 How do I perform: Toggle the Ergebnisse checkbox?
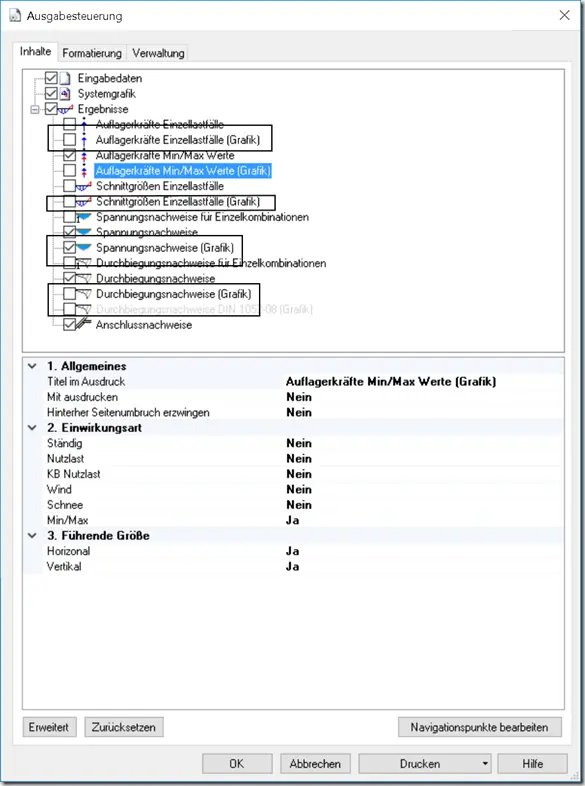pos(51,109)
